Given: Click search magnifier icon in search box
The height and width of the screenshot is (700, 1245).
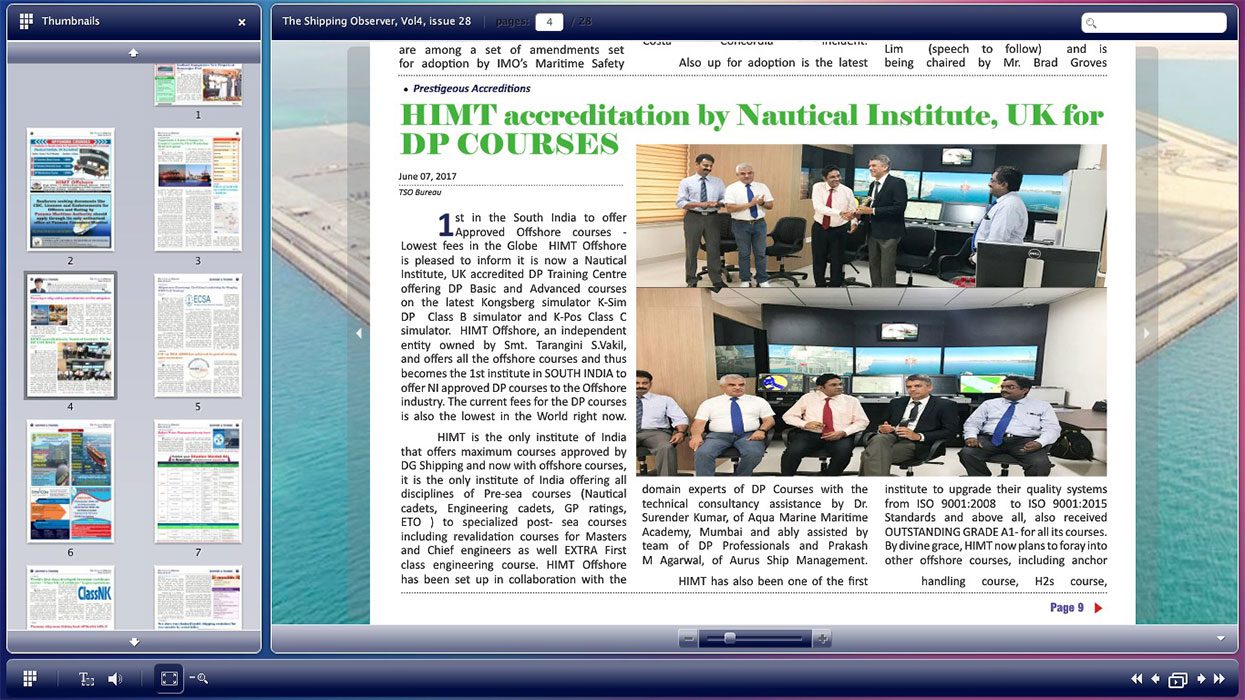Looking at the screenshot, I should click(1091, 23).
